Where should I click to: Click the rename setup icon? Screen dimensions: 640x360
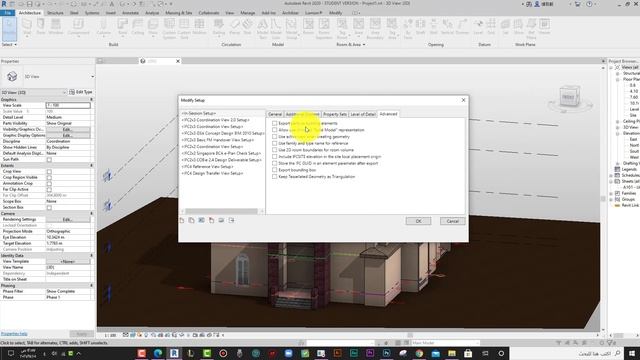[x=201, y=220]
